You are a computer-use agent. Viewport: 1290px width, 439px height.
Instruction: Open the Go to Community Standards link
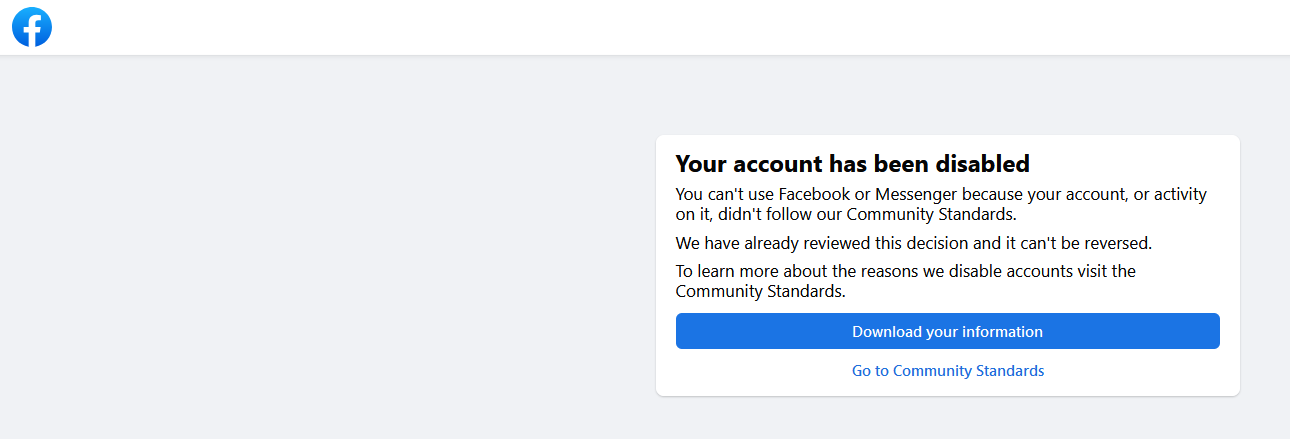[x=947, y=371]
